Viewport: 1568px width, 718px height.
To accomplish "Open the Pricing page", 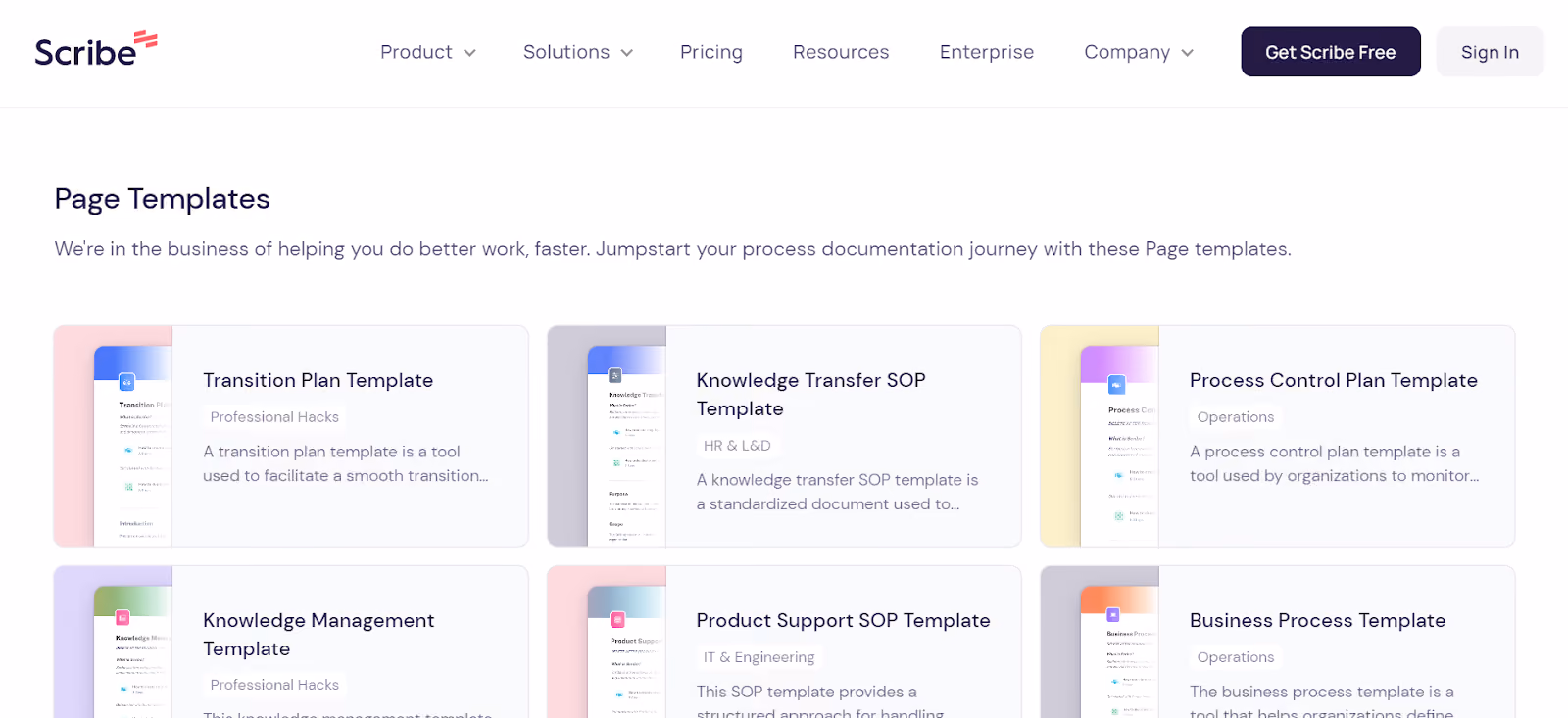I will tap(711, 52).
